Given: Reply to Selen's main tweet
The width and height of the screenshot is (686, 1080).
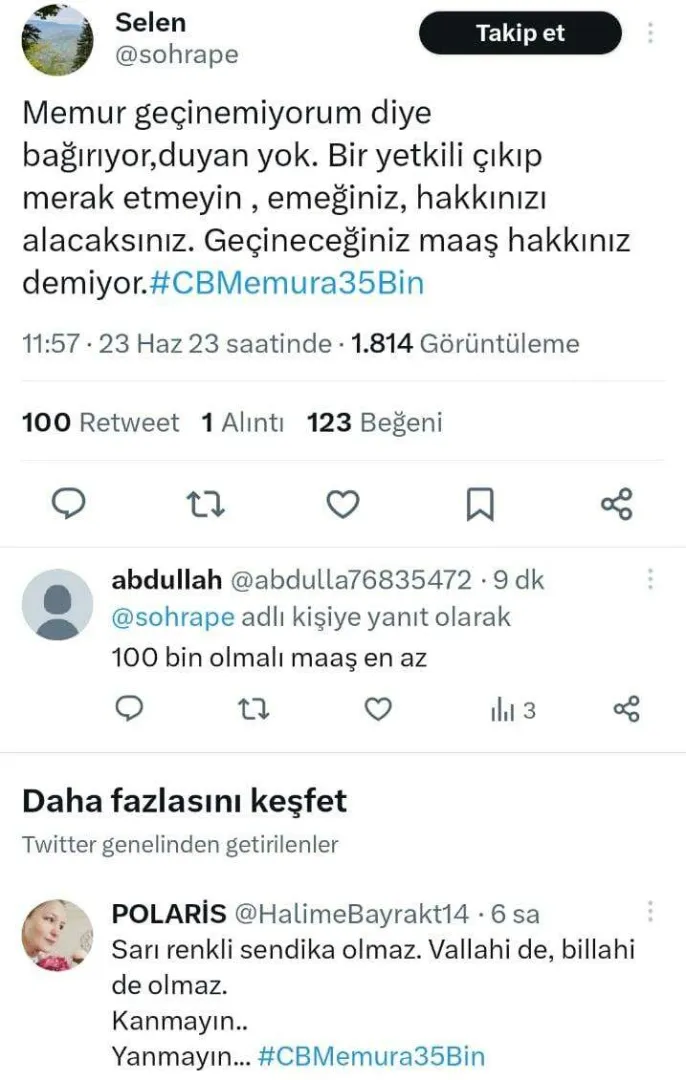Looking at the screenshot, I should click(68, 505).
